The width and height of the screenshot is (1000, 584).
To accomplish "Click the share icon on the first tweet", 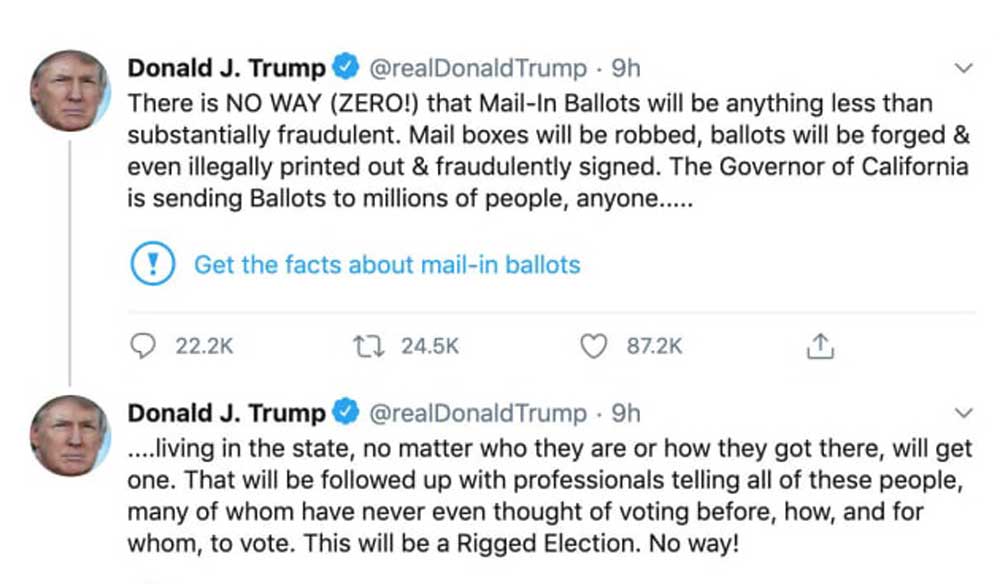I will pos(819,346).
